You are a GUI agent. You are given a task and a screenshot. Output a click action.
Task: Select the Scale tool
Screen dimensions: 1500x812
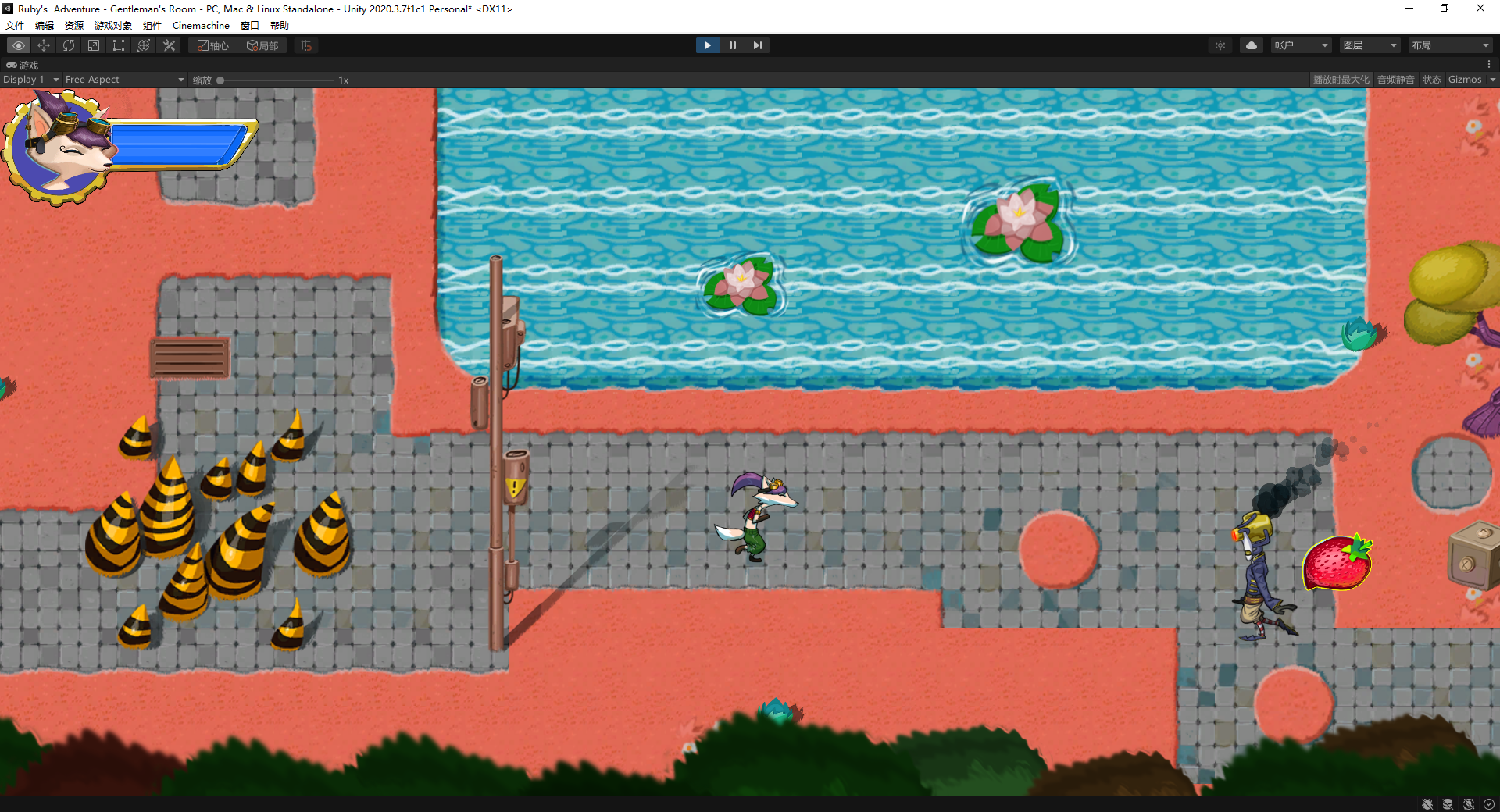(x=94, y=45)
